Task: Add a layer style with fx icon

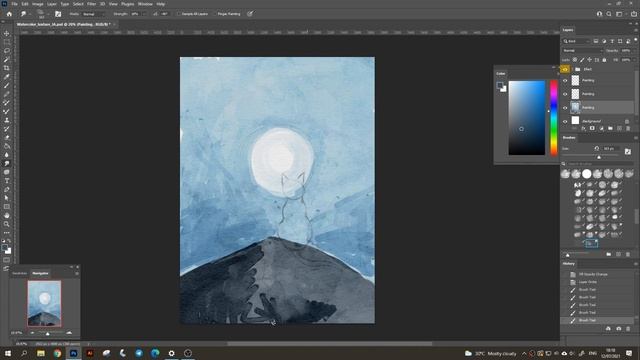Action: pos(583,129)
